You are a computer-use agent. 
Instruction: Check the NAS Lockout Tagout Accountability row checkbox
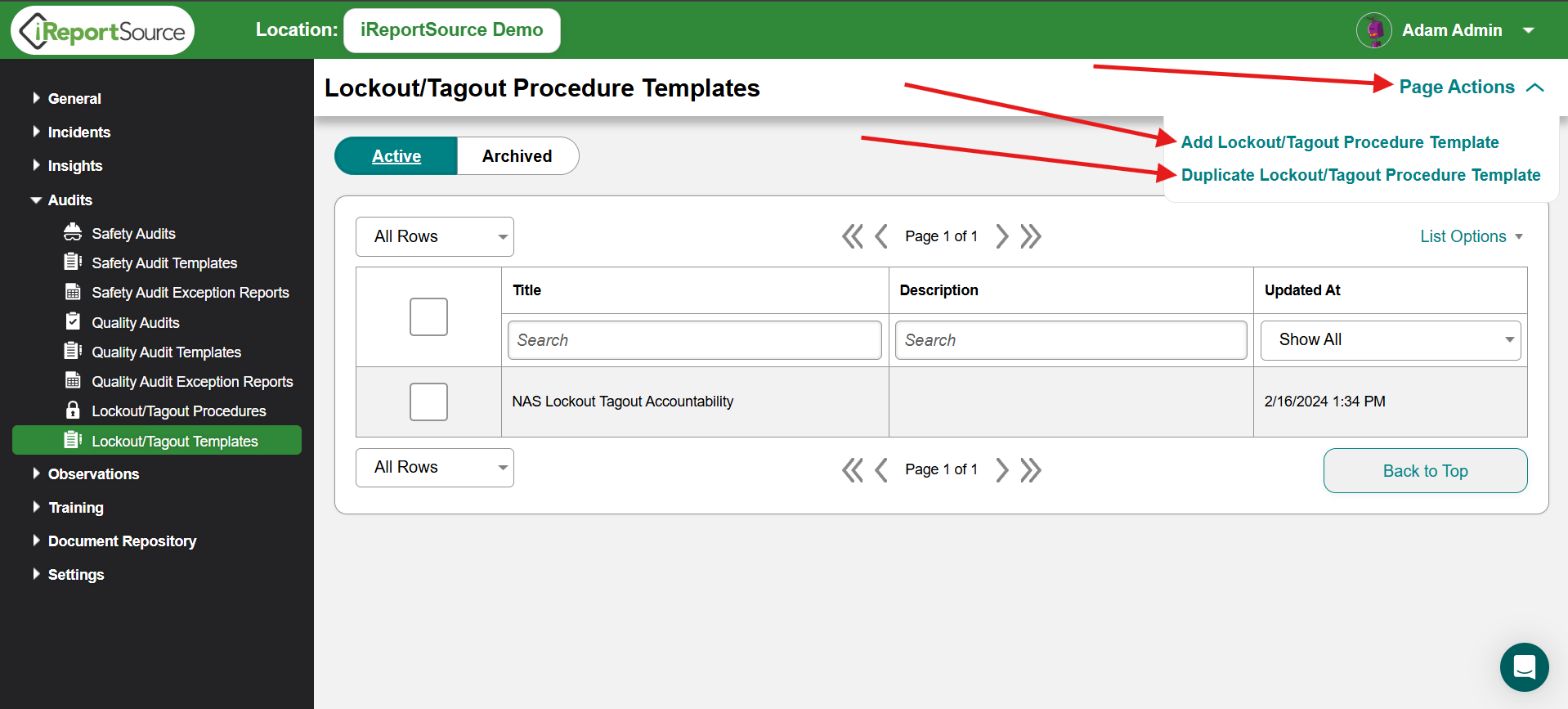pyautogui.click(x=428, y=402)
